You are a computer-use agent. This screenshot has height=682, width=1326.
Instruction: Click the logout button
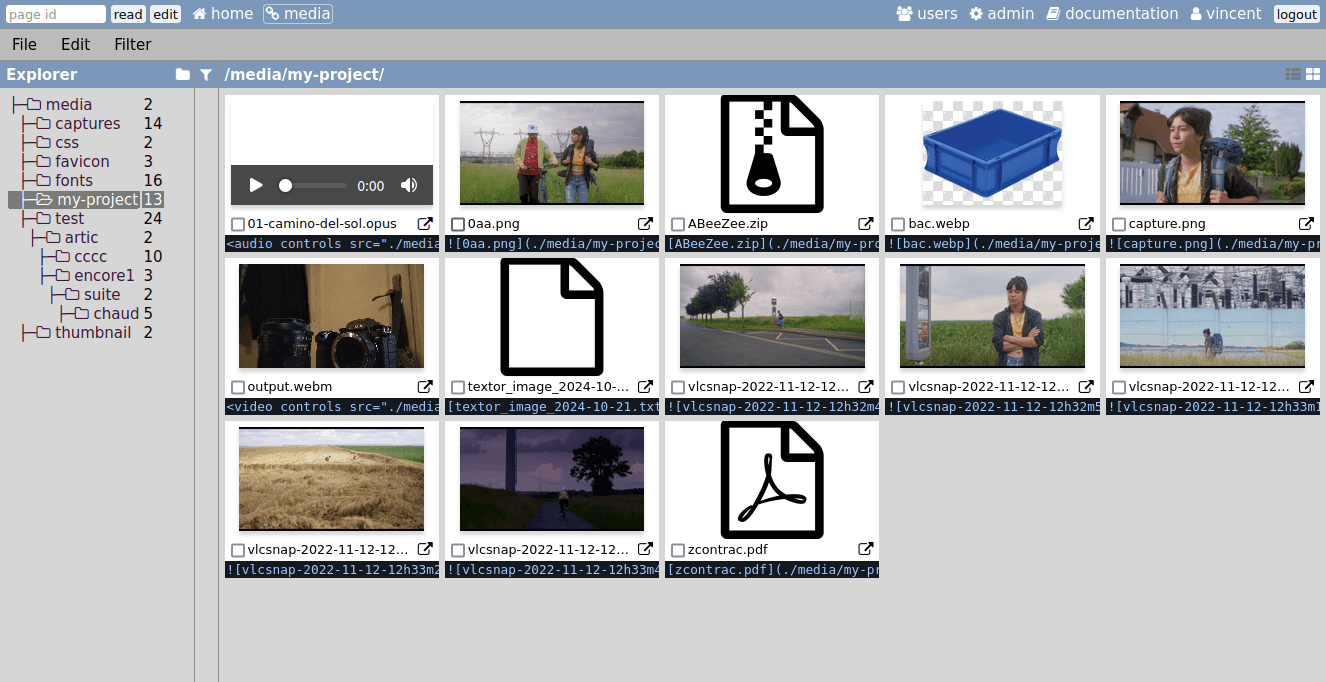pyautogui.click(x=1296, y=14)
